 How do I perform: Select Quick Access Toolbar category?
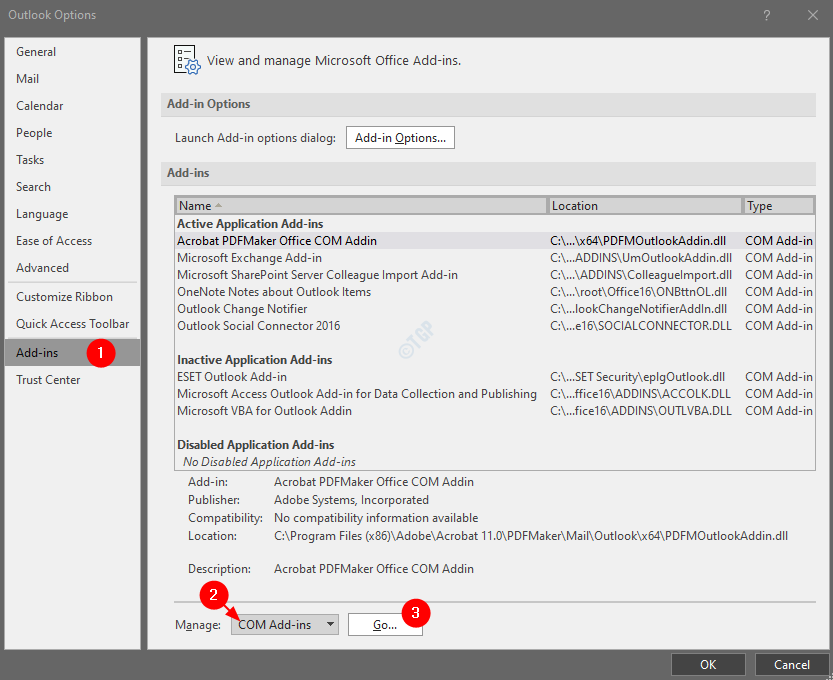[72, 324]
